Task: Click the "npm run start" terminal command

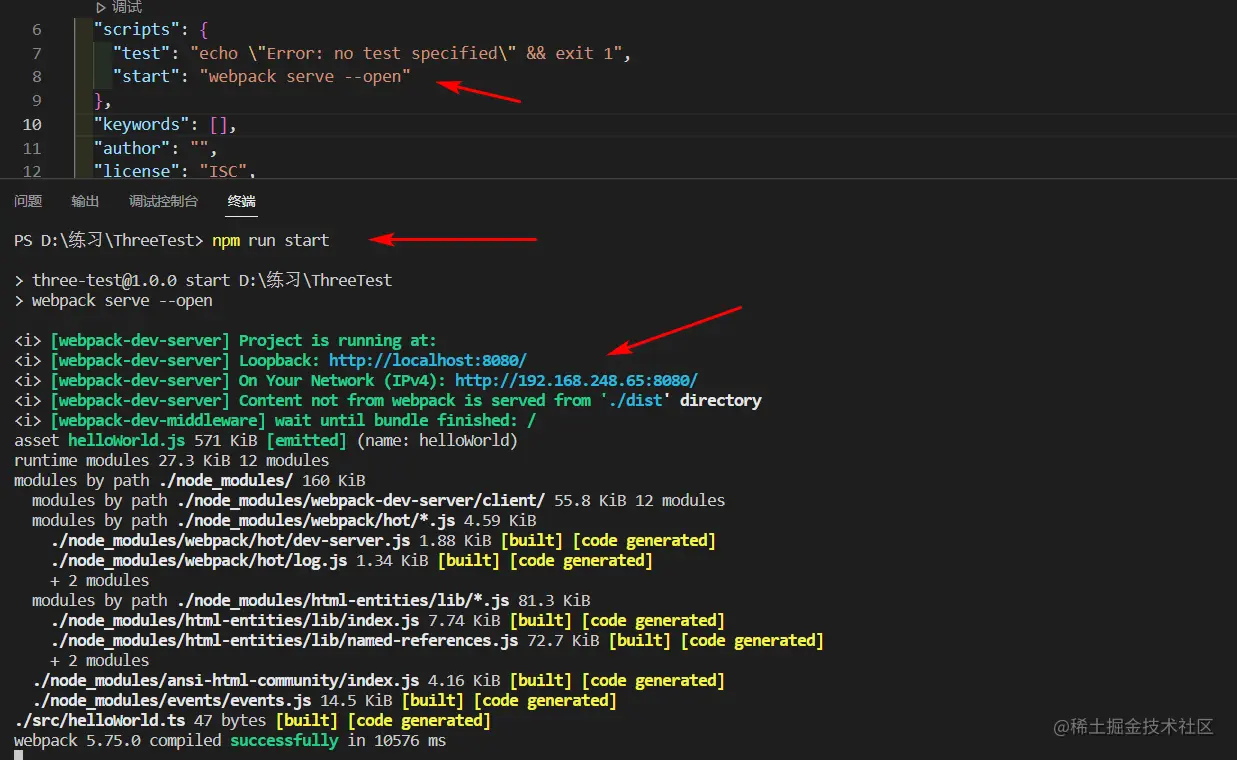Action: click(270, 240)
